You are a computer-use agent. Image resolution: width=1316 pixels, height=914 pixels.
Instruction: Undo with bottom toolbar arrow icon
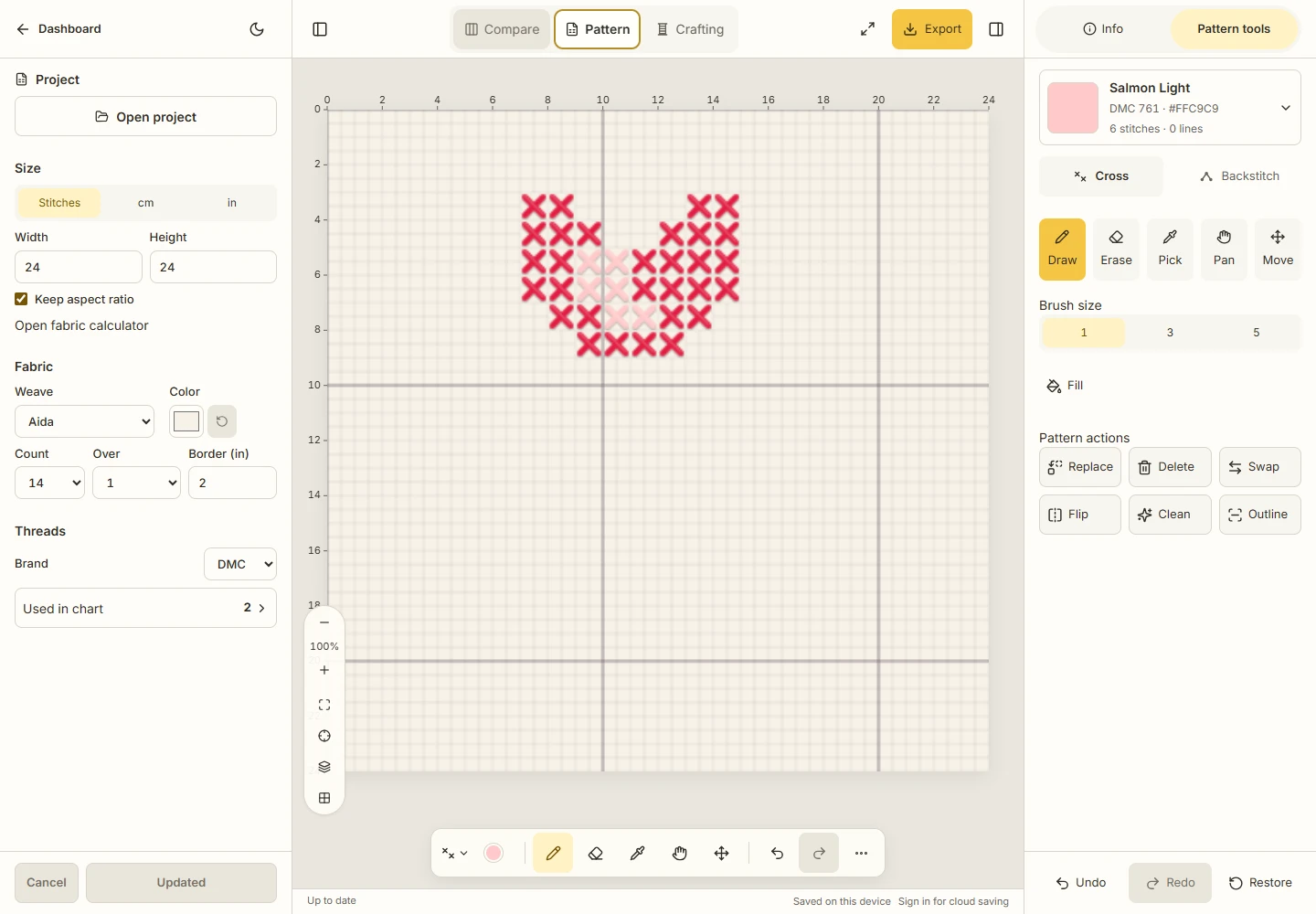click(777, 853)
